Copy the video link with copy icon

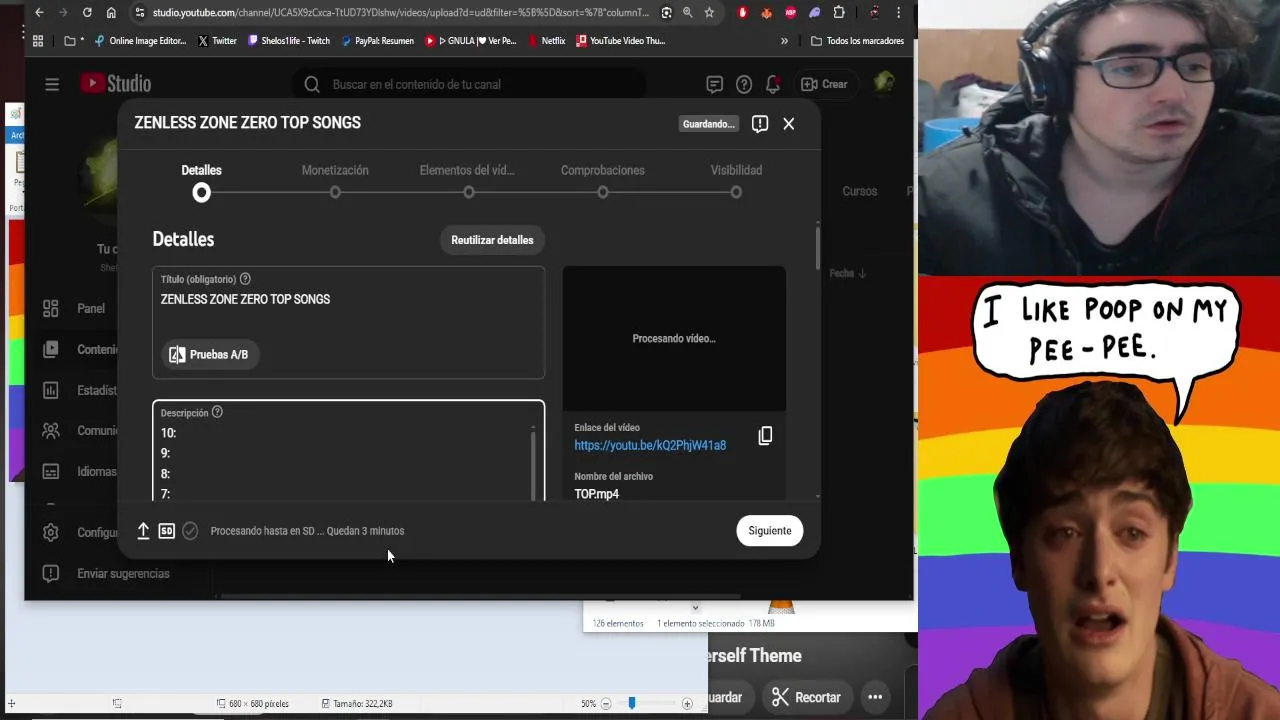point(765,435)
